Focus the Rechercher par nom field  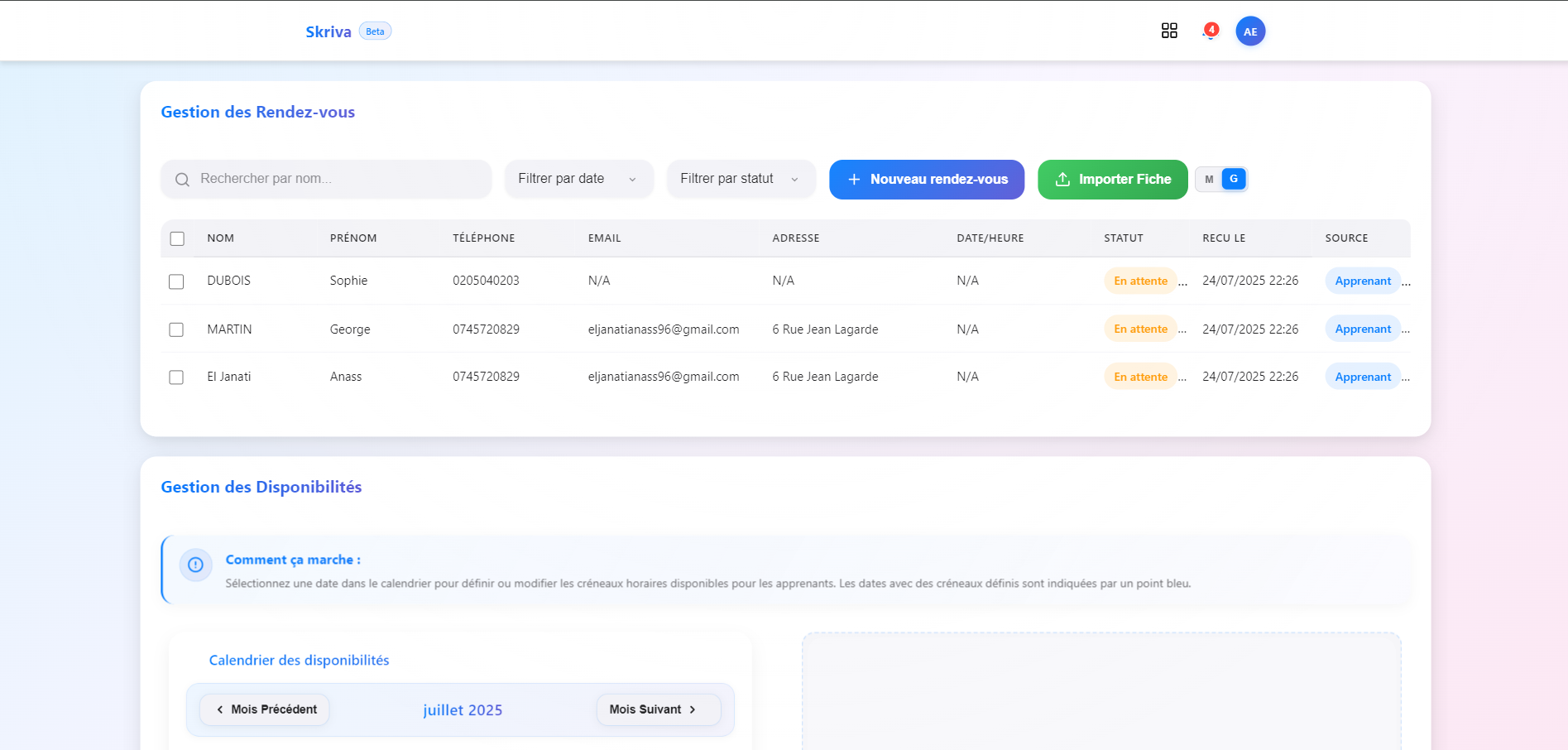[x=326, y=179]
